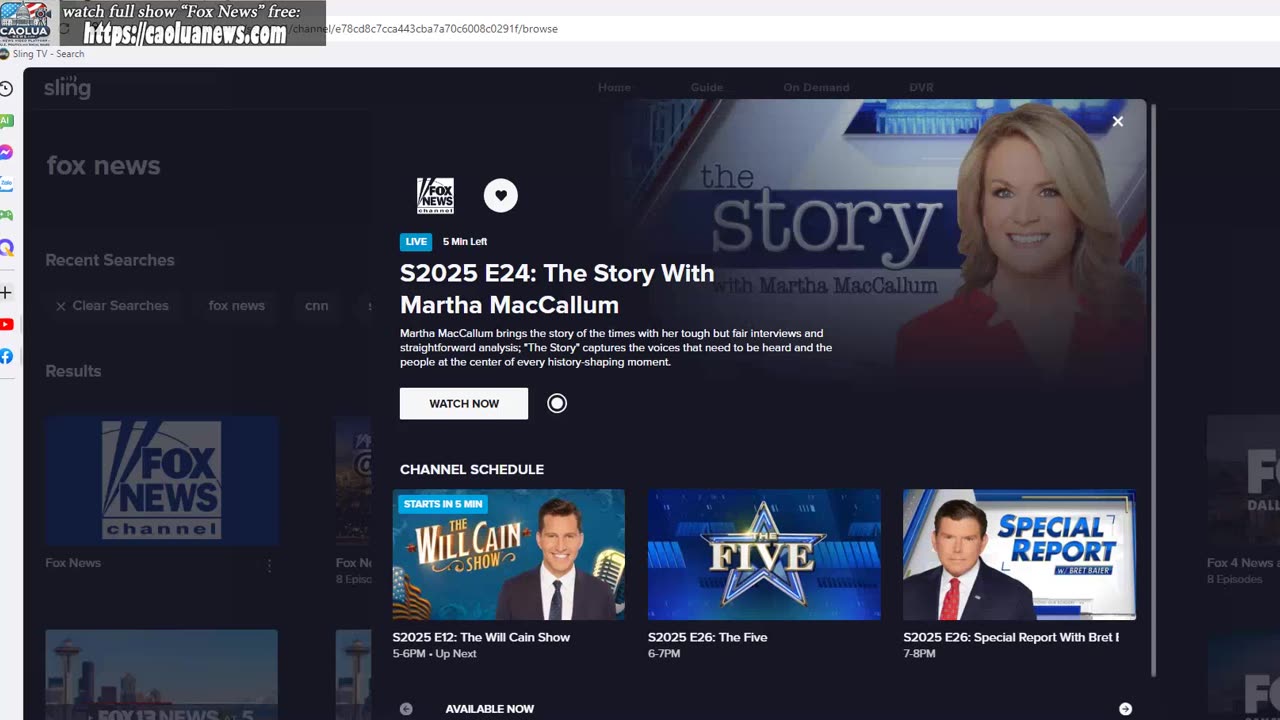Add a new sidebar item with plus
The image size is (1280, 720).
coord(6,293)
